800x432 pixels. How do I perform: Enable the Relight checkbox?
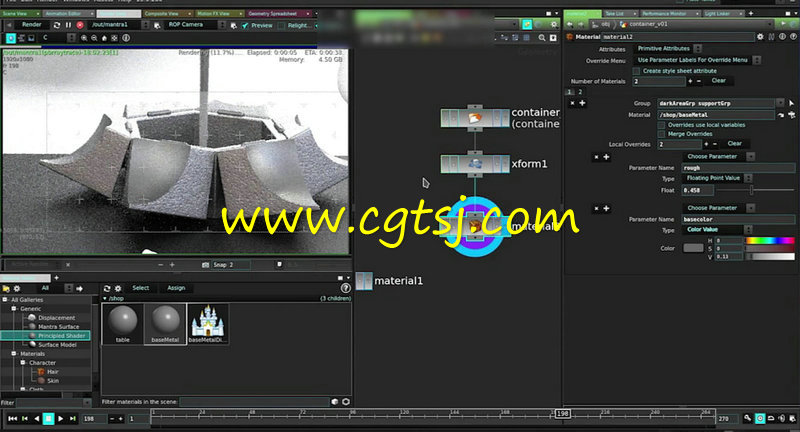(x=281, y=26)
